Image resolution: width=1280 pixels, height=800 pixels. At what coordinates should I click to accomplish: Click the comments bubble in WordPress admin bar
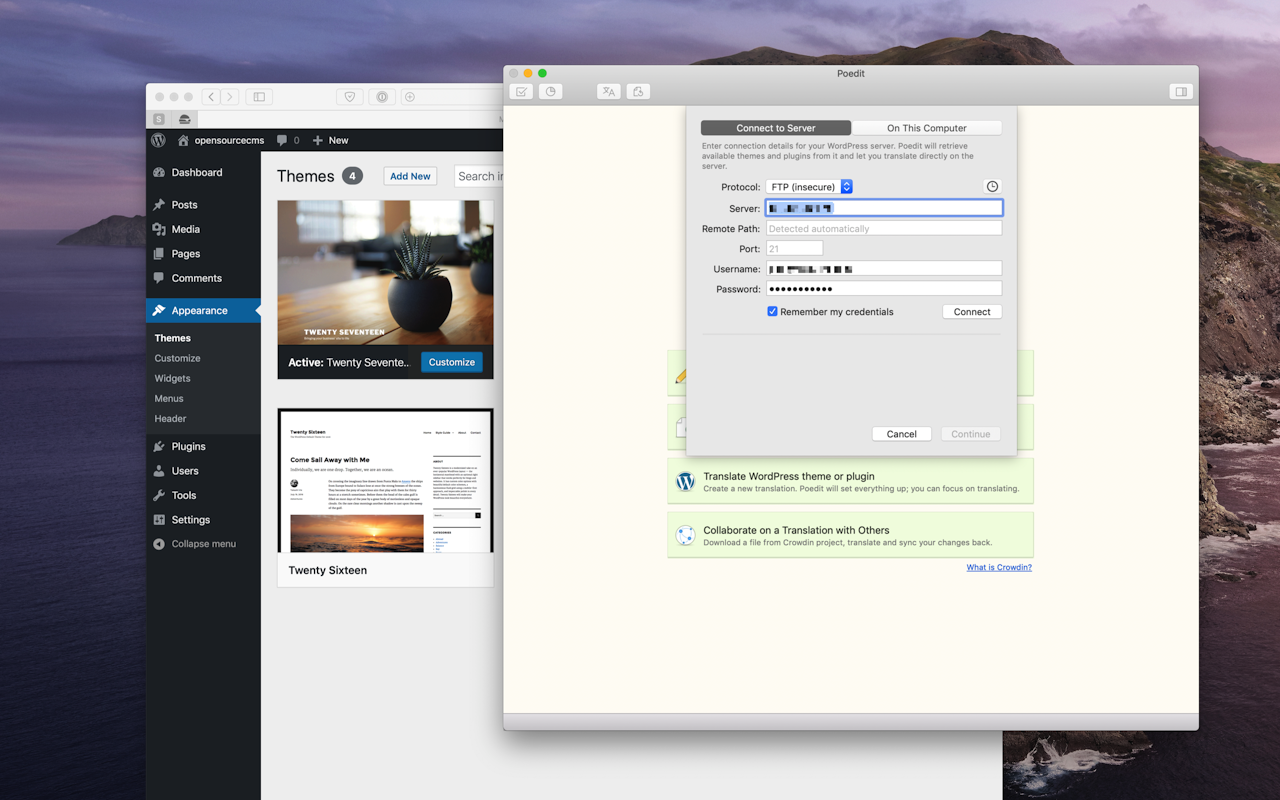coord(288,140)
